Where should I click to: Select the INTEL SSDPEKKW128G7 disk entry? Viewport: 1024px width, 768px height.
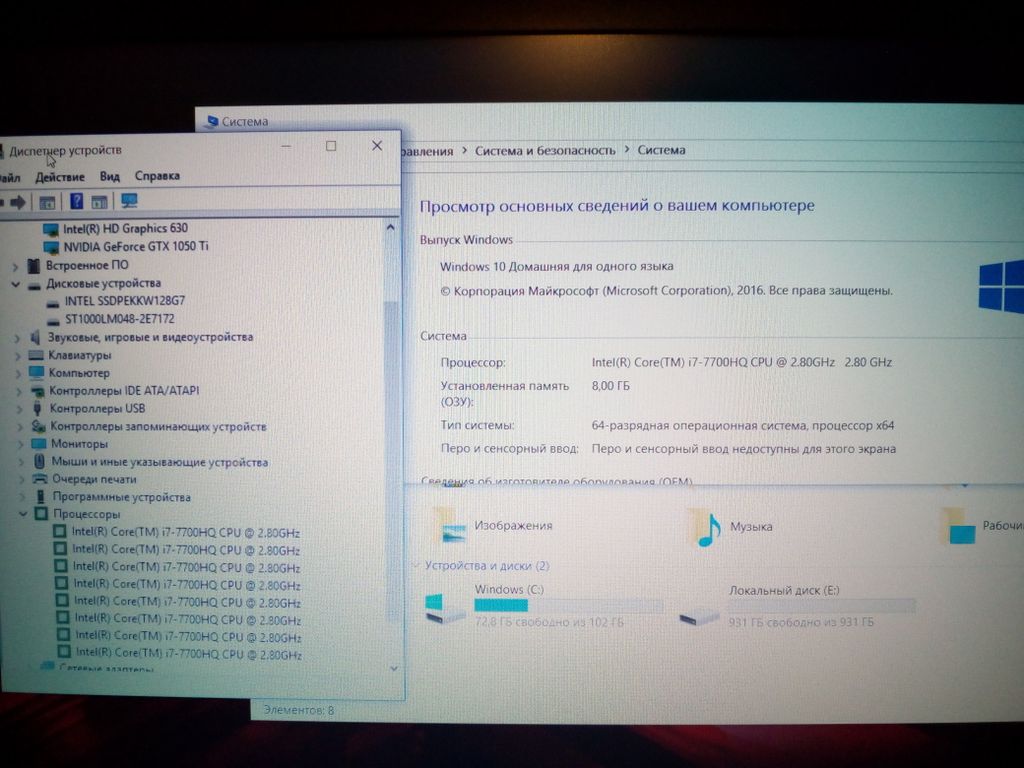point(124,301)
